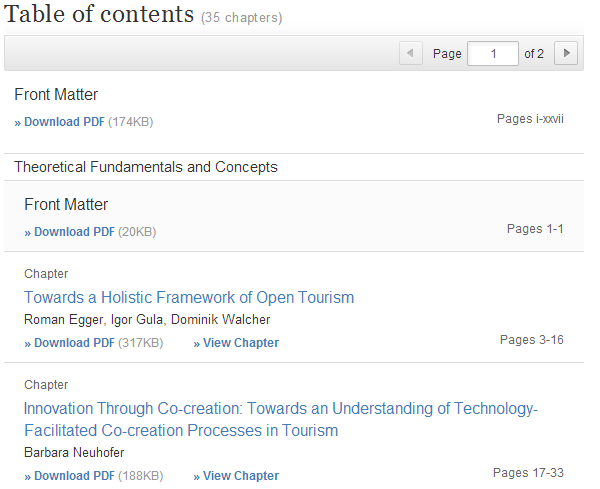
Task: Click author names Roman Egger, Igor Gula, Dominik Walcher
Action: [x=147, y=320]
